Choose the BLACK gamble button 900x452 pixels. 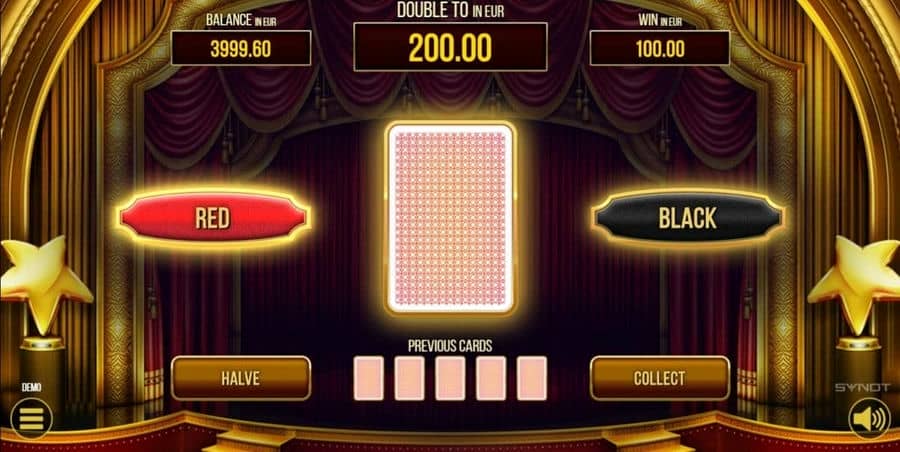tap(688, 218)
